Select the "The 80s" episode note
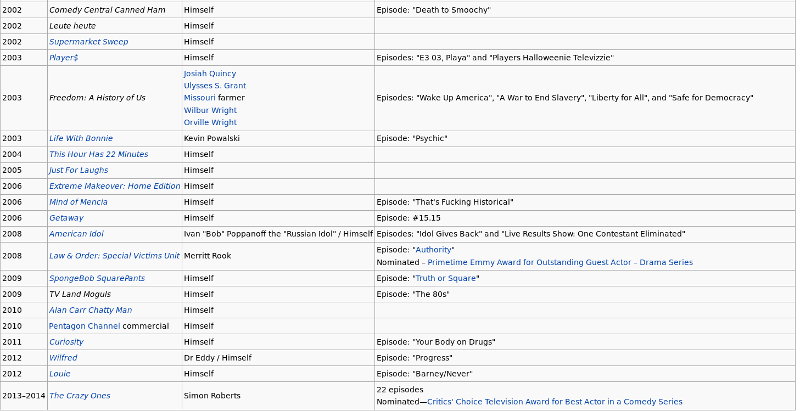 (x=413, y=294)
